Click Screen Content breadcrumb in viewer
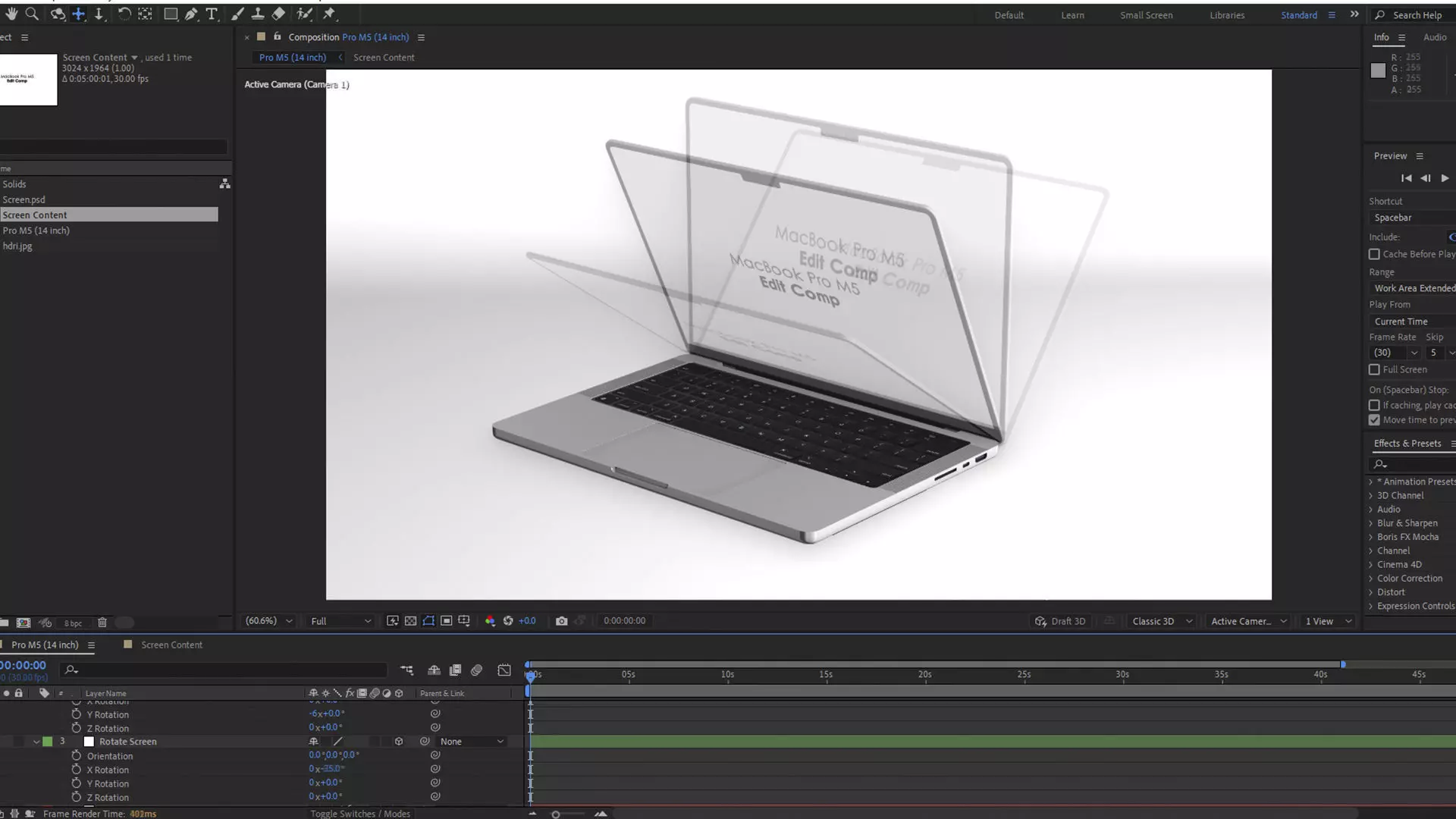The width and height of the screenshot is (1456, 819). click(x=384, y=58)
